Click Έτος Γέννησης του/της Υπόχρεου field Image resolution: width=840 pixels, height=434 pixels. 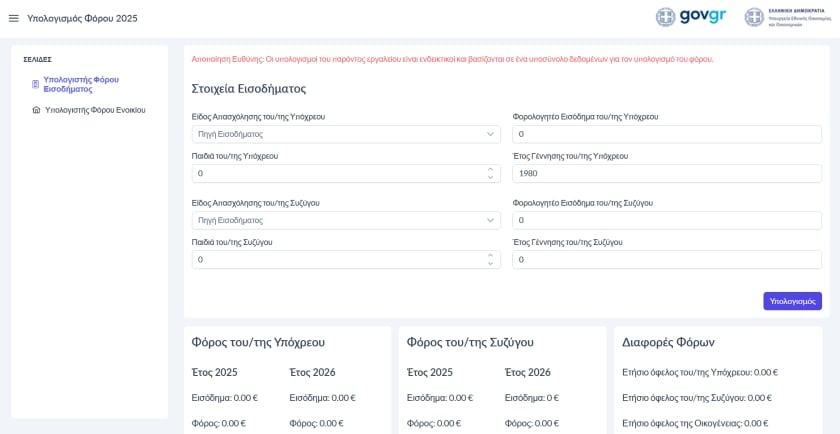pos(666,173)
